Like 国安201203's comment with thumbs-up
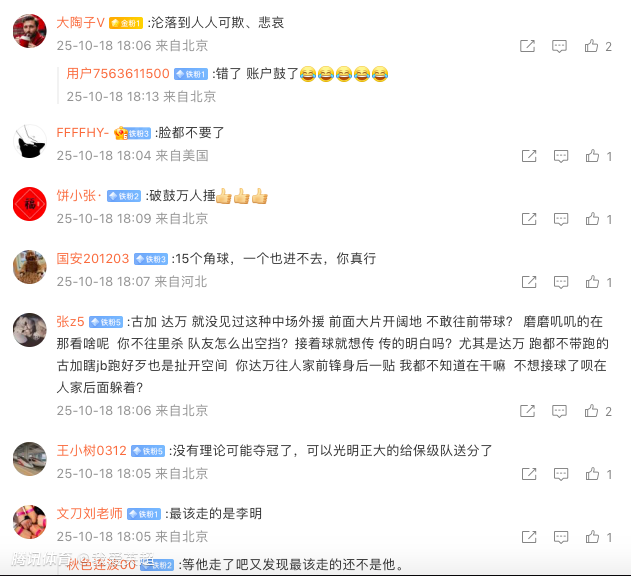The image size is (631, 576). click(x=592, y=282)
